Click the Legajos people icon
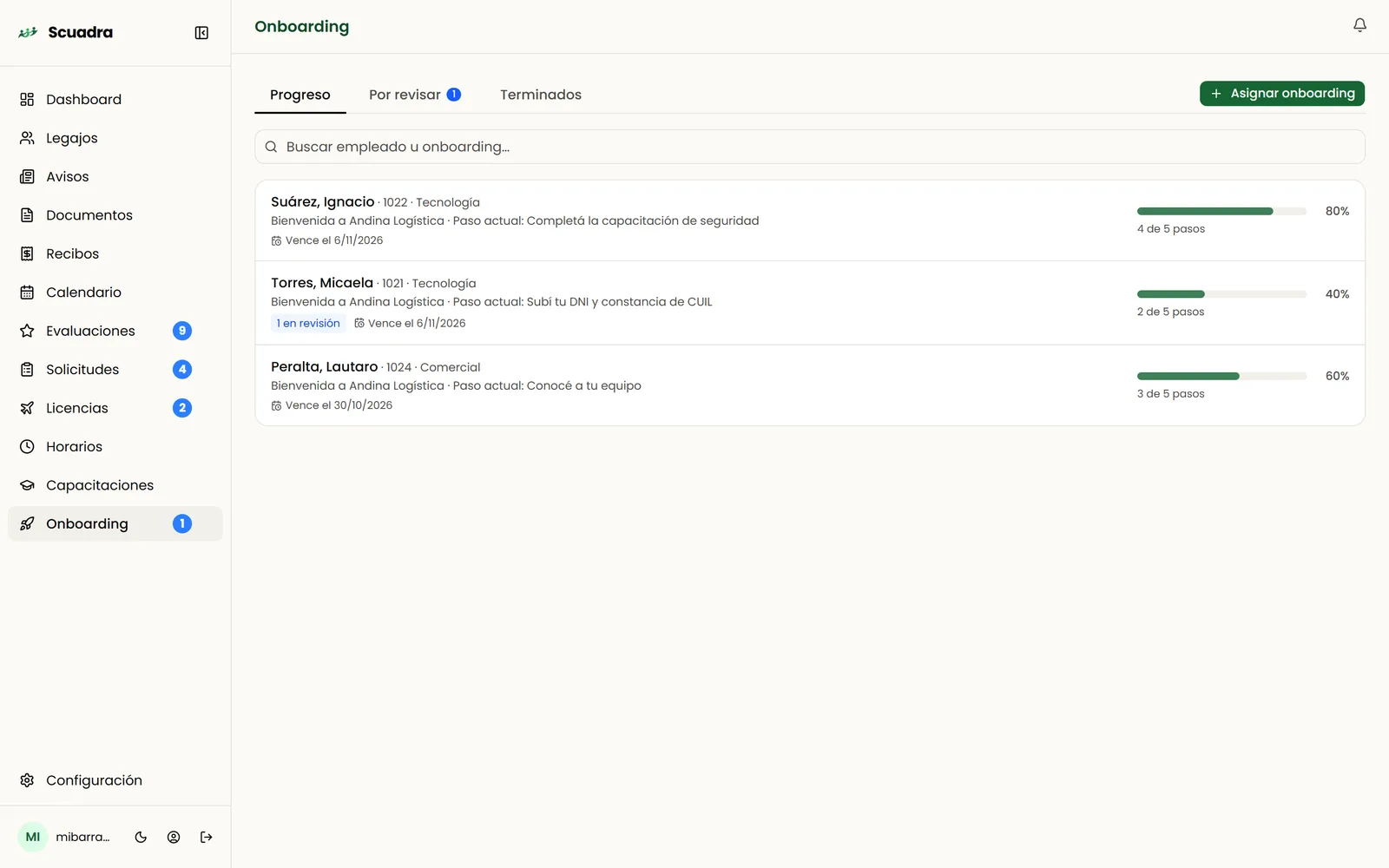This screenshot has height=868, width=1389. pos(27,138)
